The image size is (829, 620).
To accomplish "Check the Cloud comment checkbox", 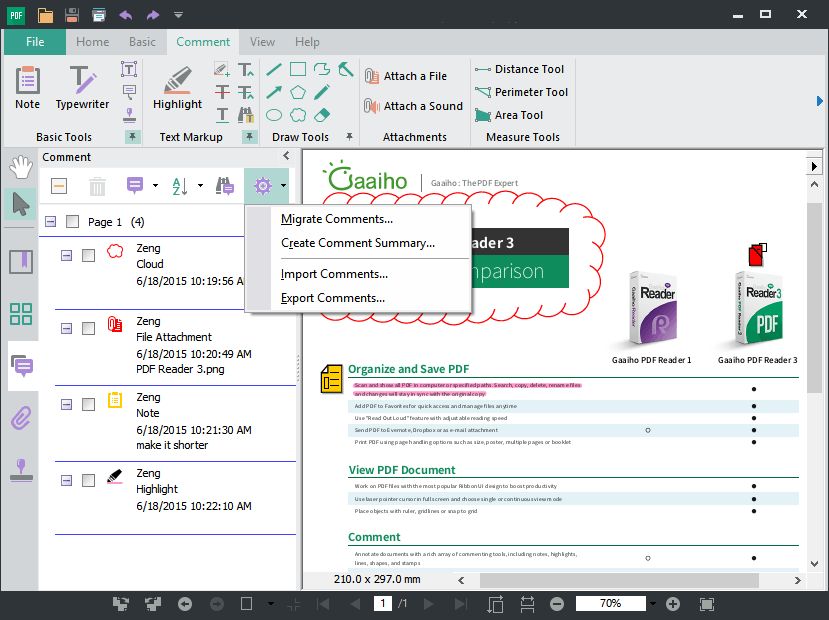I will point(88,255).
